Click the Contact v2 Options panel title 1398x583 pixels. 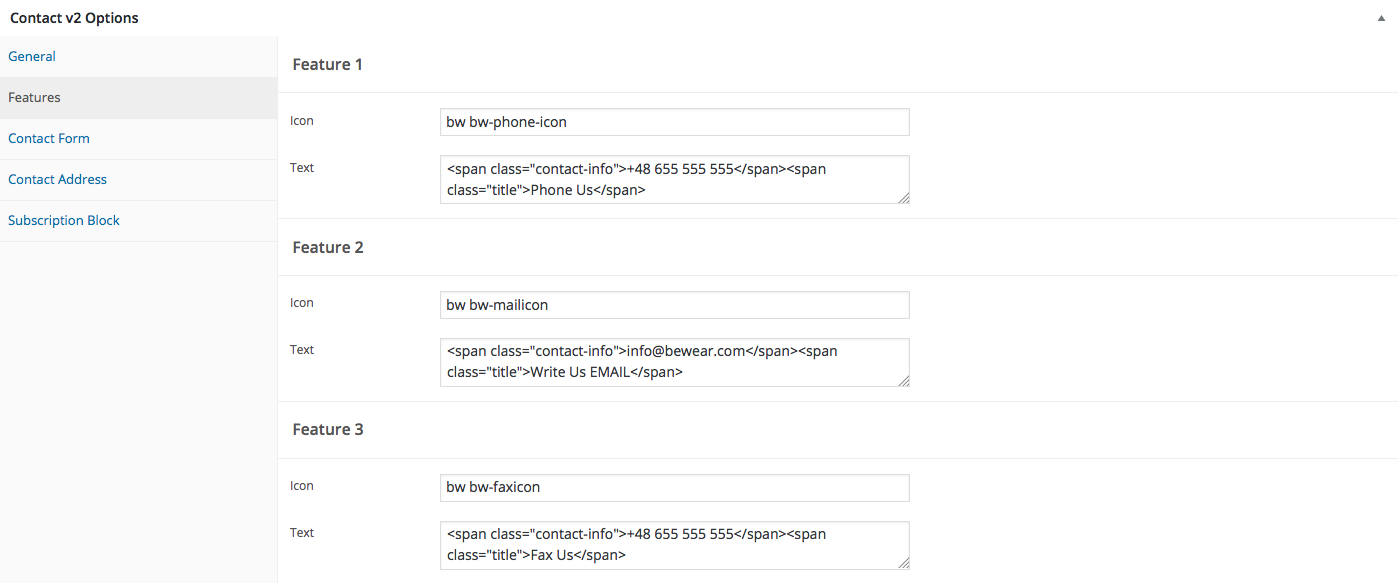[x=74, y=18]
